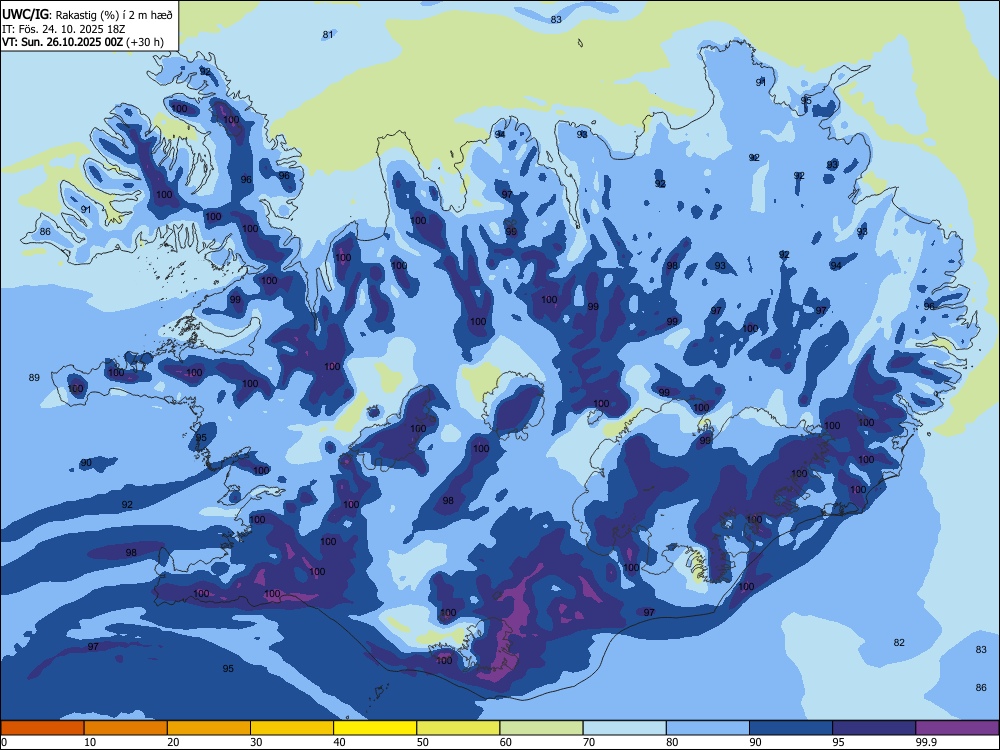The height and width of the screenshot is (750, 1000).
Task: Select the 50–60 yellow-green legend swatch
Action: point(458,728)
